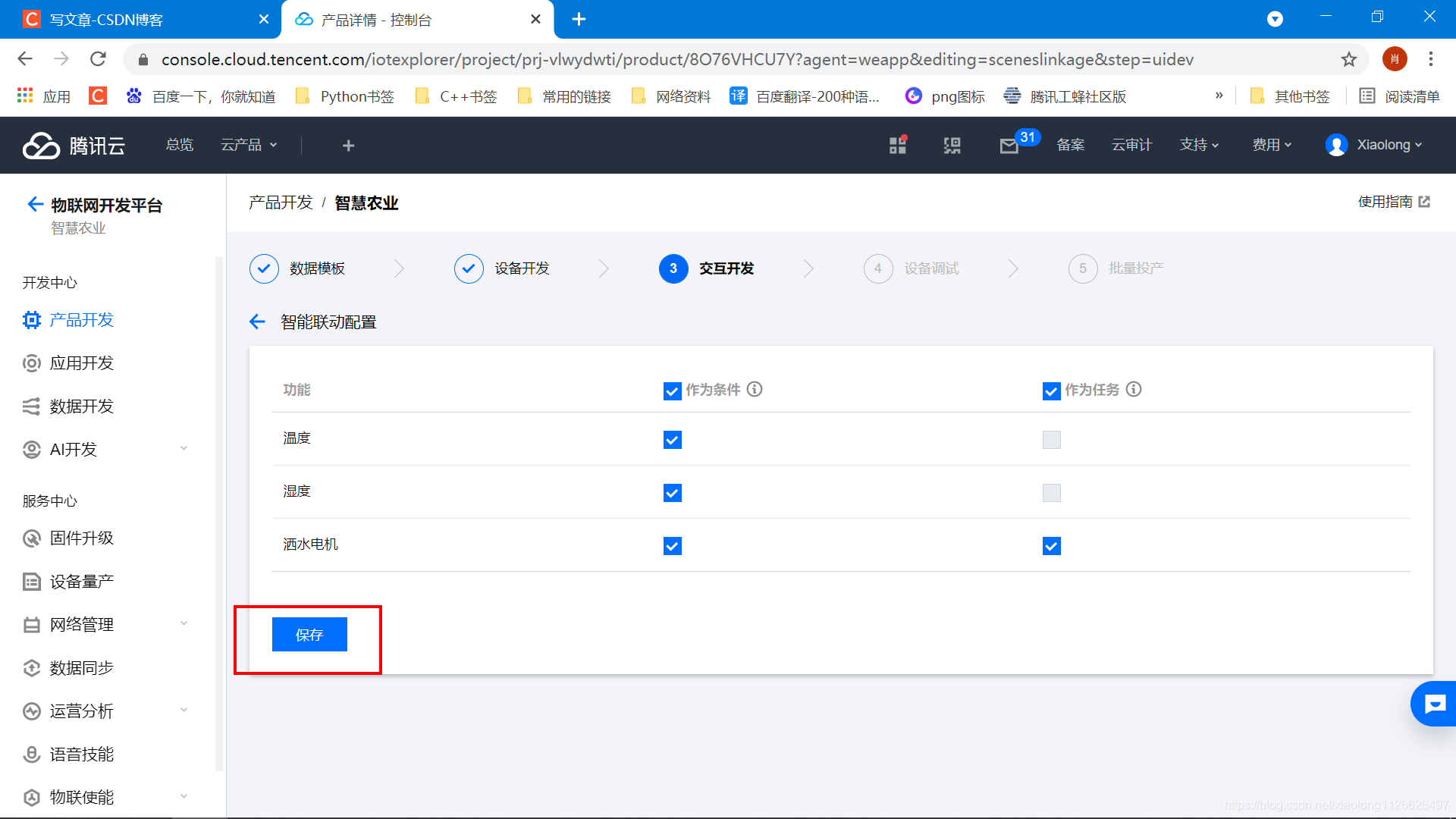Image resolution: width=1456 pixels, height=819 pixels.
Task: Click the back arrow next to 智能联动配置
Action: 257,322
